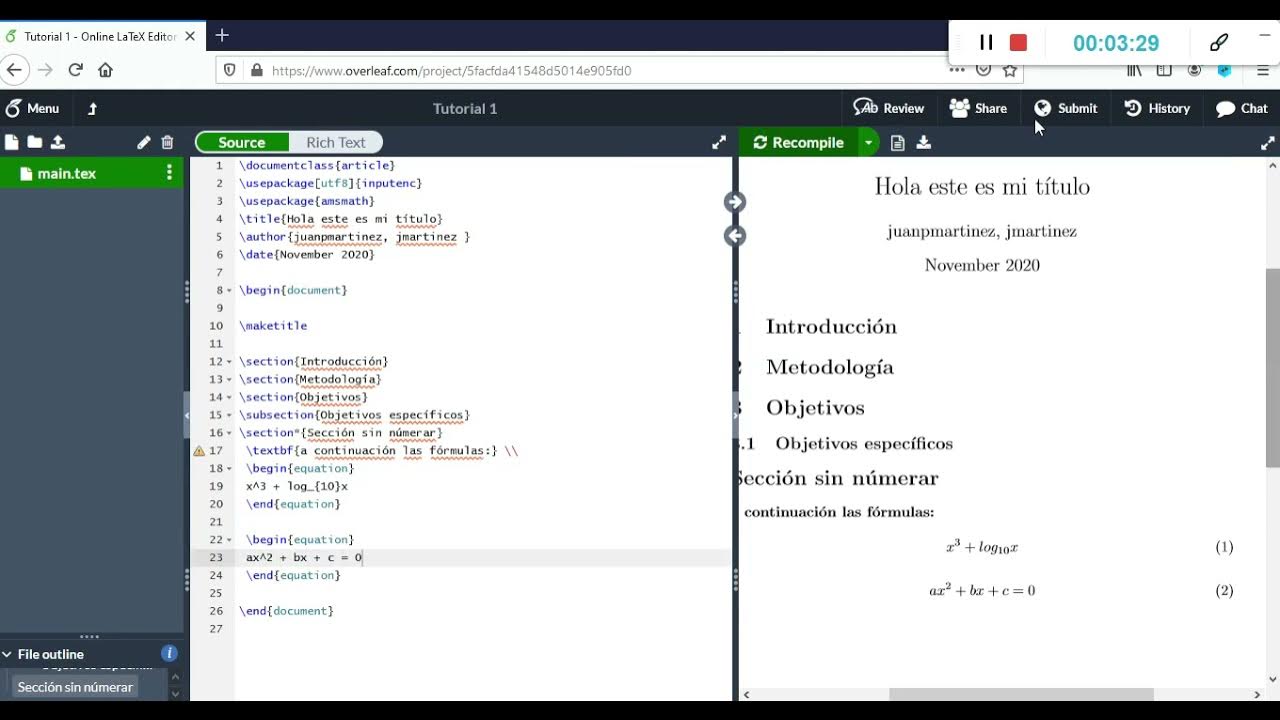Open the Chat panel
The height and width of the screenshot is (720, 1280).
point(1242,108)
